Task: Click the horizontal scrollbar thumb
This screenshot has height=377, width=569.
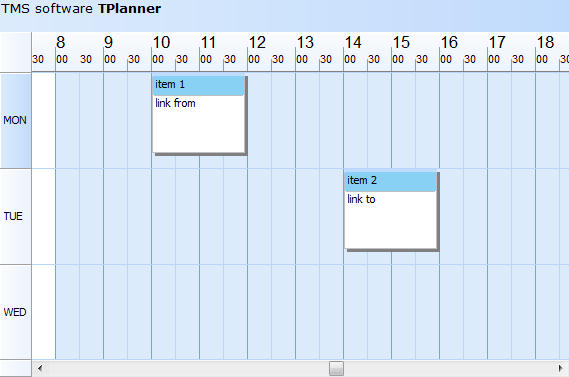Action: coord(336,369)
